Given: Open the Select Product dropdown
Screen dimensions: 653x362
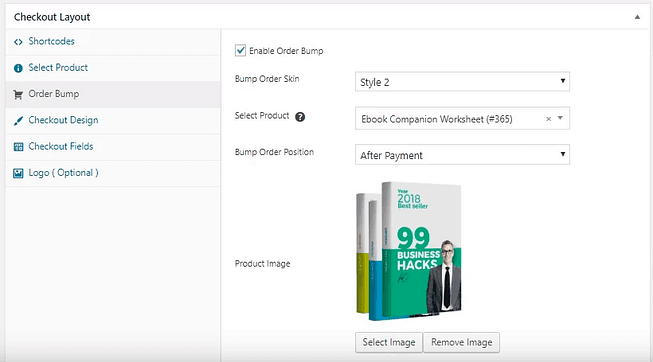Looking at the screenshot, I should click(x=462, y=119).
